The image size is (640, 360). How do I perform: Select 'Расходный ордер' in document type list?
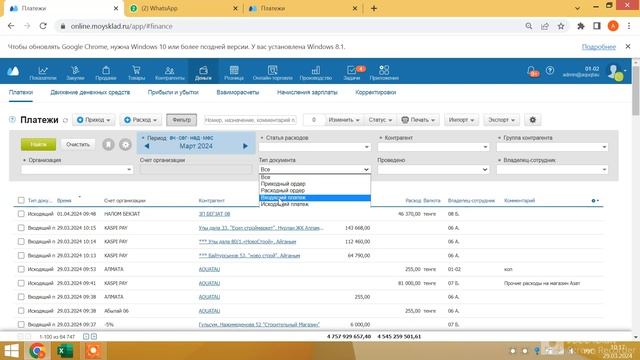click(x=315, y=191)
